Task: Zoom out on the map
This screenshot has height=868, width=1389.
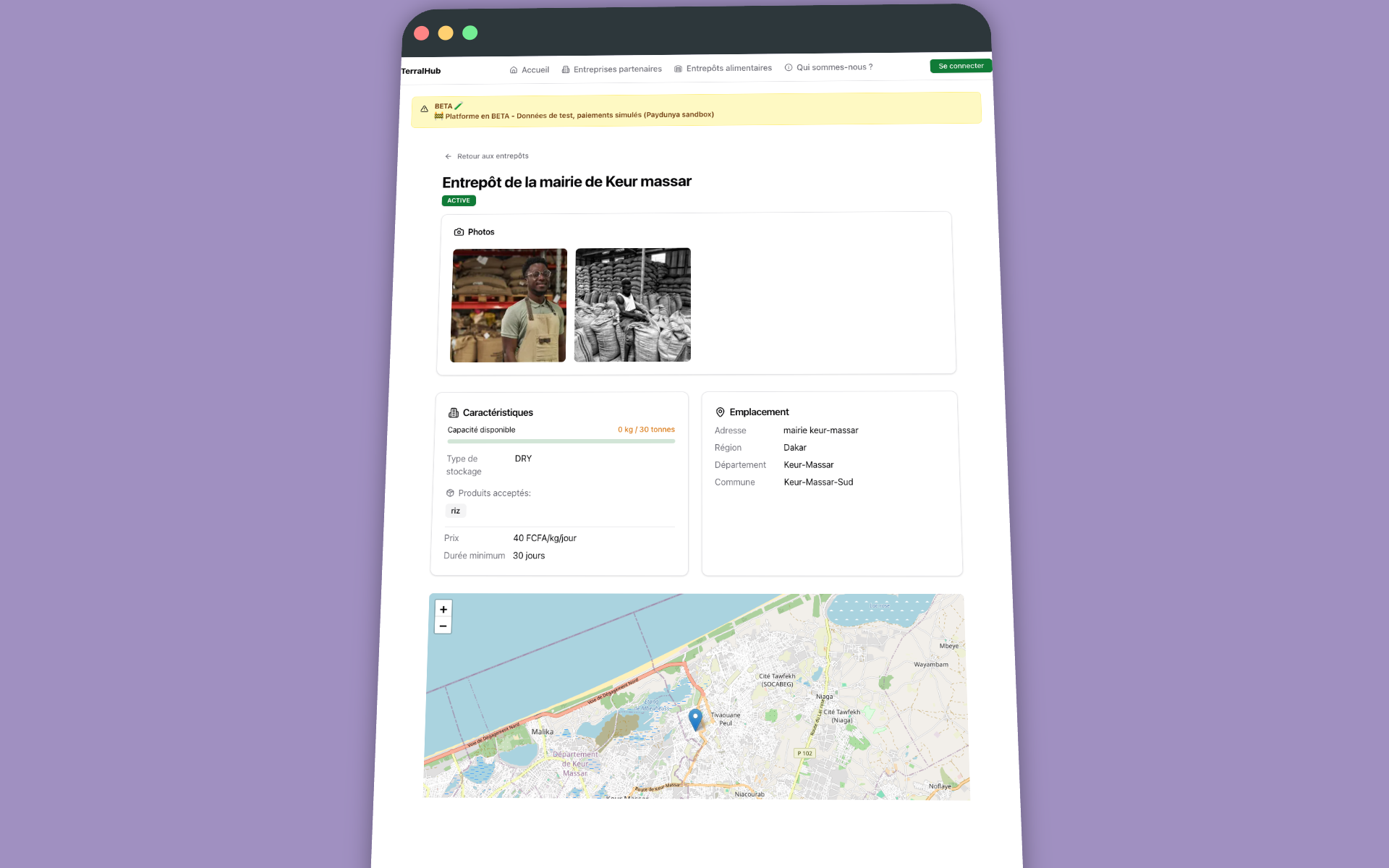Action: pos(443,626)
